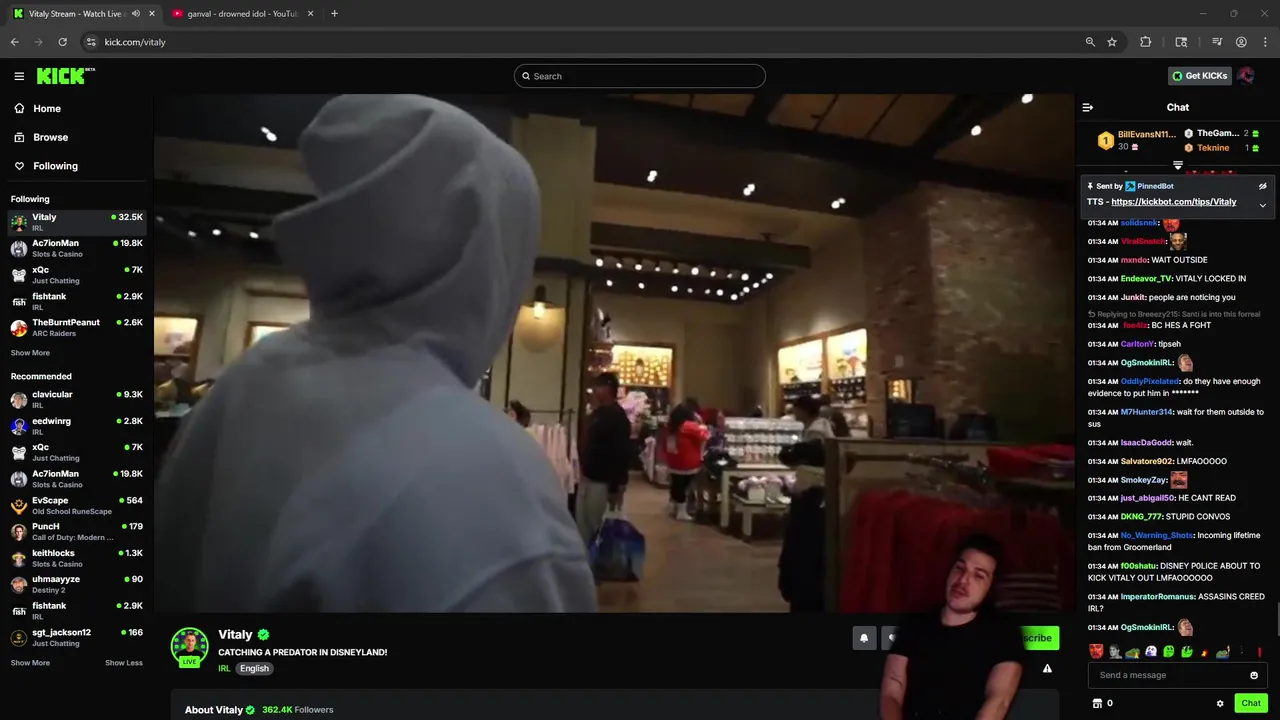This screenshot has width=1280, height=720.
Task: Open the browser zoom magnifier icon
Action: tap(1090, 42)
